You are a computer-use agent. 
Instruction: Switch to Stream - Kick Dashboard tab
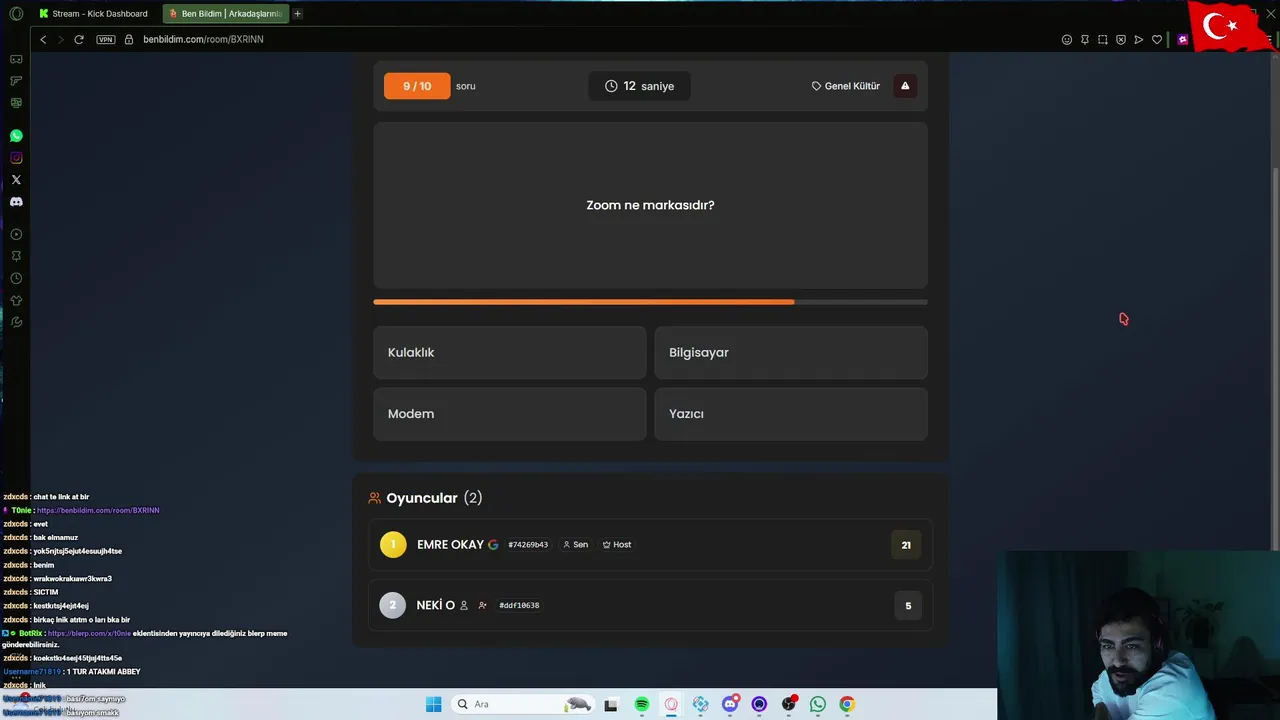point(94,13)
